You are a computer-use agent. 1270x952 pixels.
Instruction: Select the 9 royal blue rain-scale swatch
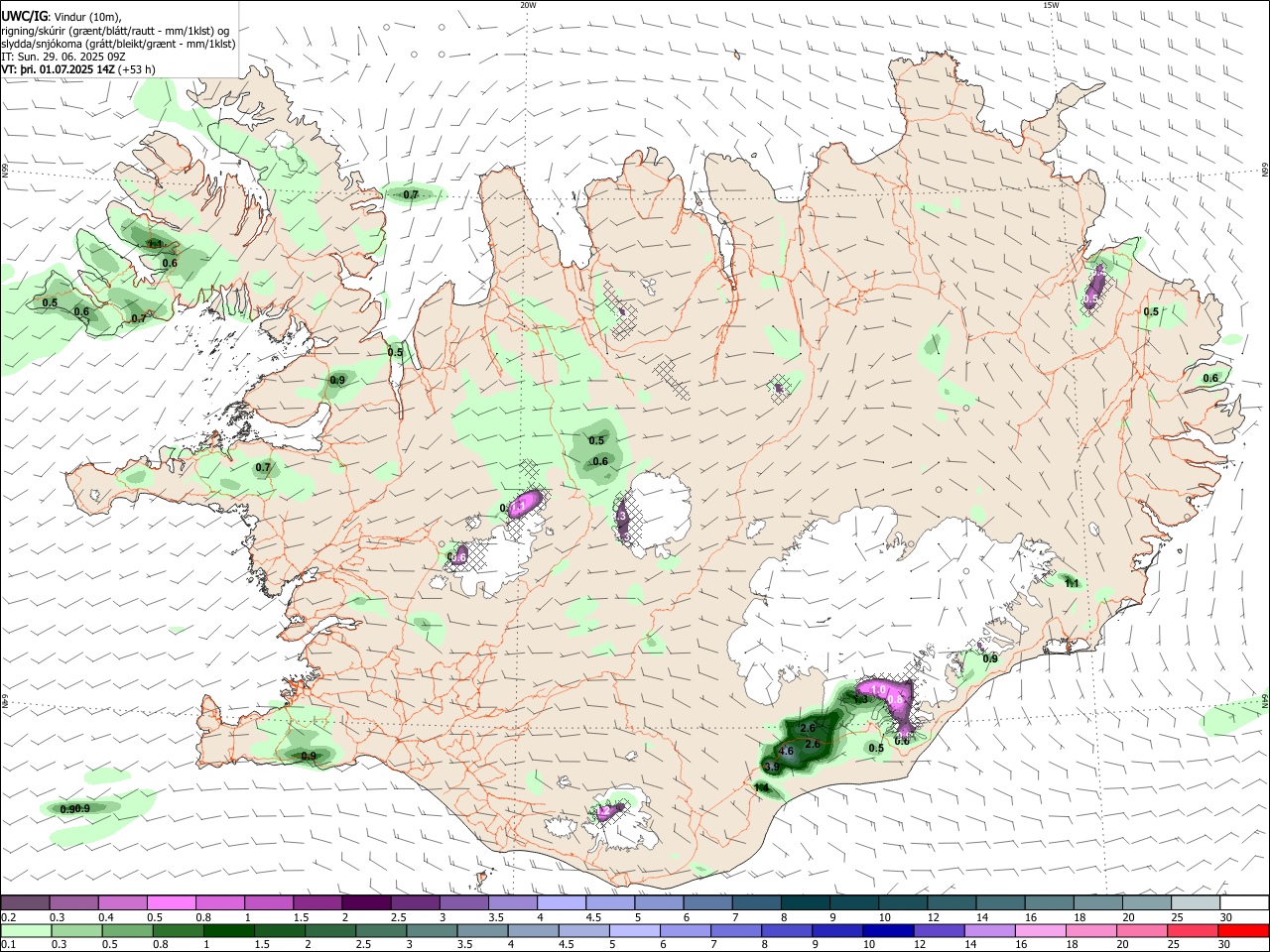pyautogui.click(x=838, y=930)
